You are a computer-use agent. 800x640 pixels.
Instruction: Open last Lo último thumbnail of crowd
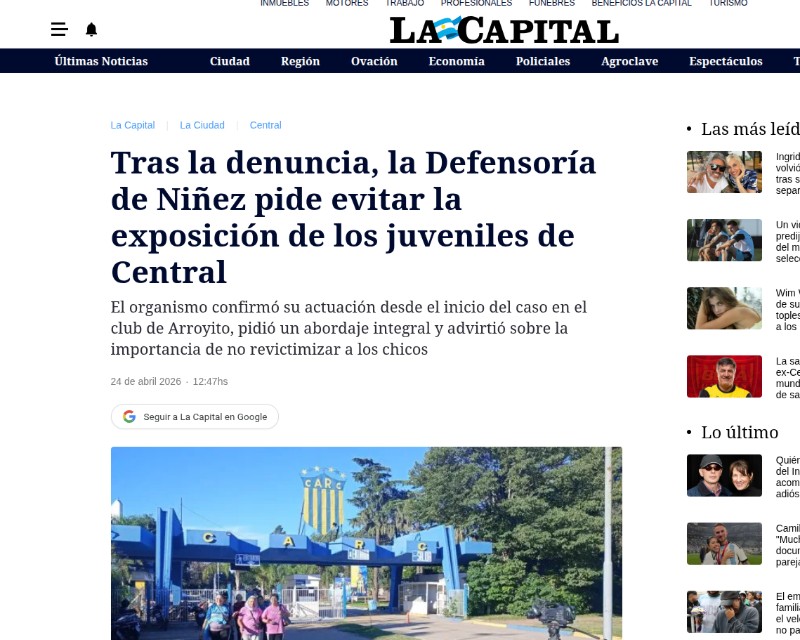[724, 611]
